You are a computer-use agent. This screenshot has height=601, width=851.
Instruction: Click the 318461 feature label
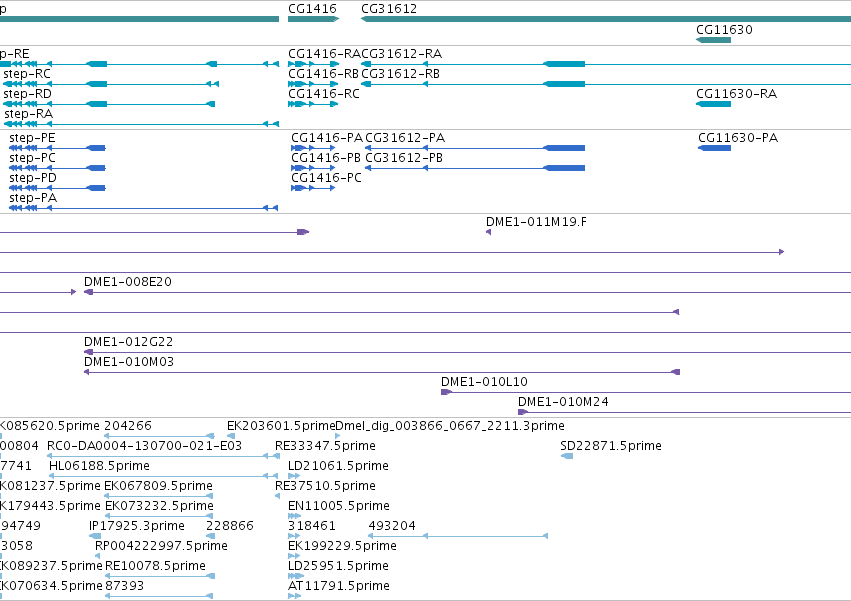312,526
